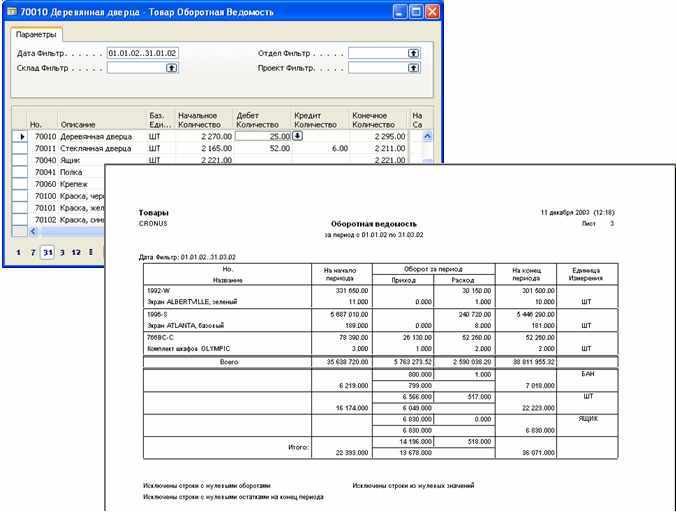Screen dimensions: 676x512
Task: Open lookup for Склад Фильтр field
Action: pos(172,68)
